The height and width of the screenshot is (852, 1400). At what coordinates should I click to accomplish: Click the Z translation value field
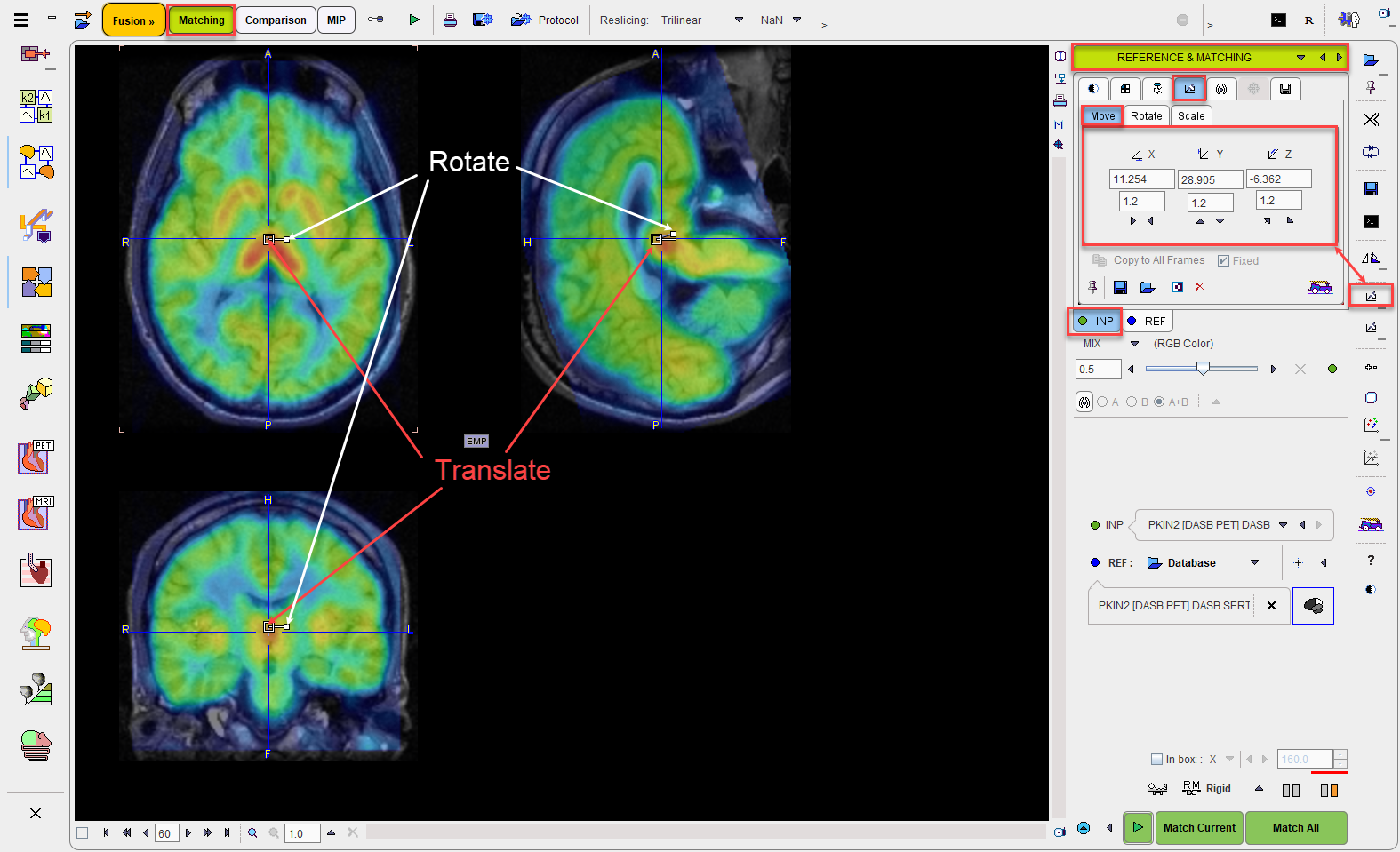click(x=1278, y=179)
